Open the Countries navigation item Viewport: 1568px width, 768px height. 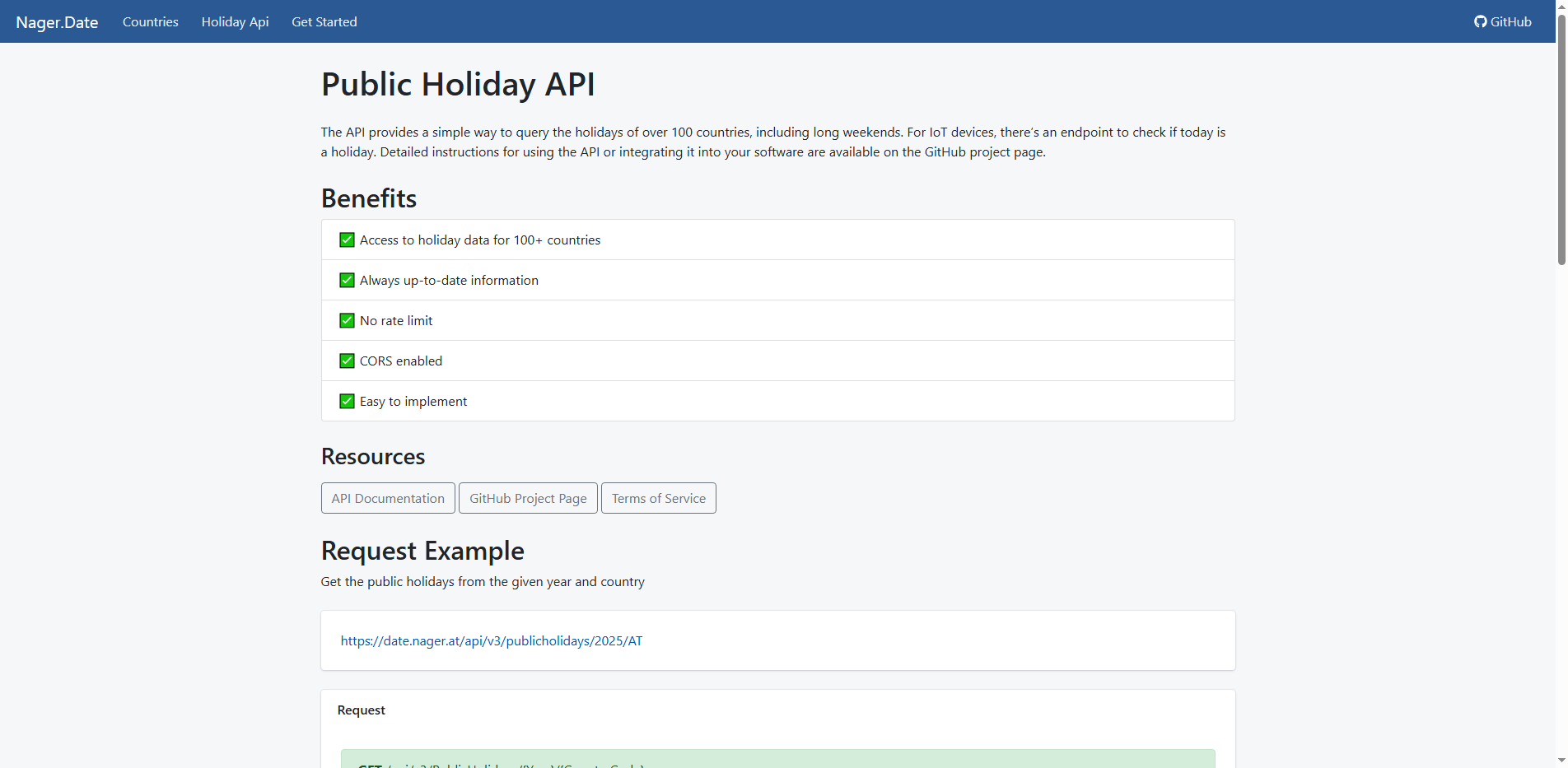150,21
